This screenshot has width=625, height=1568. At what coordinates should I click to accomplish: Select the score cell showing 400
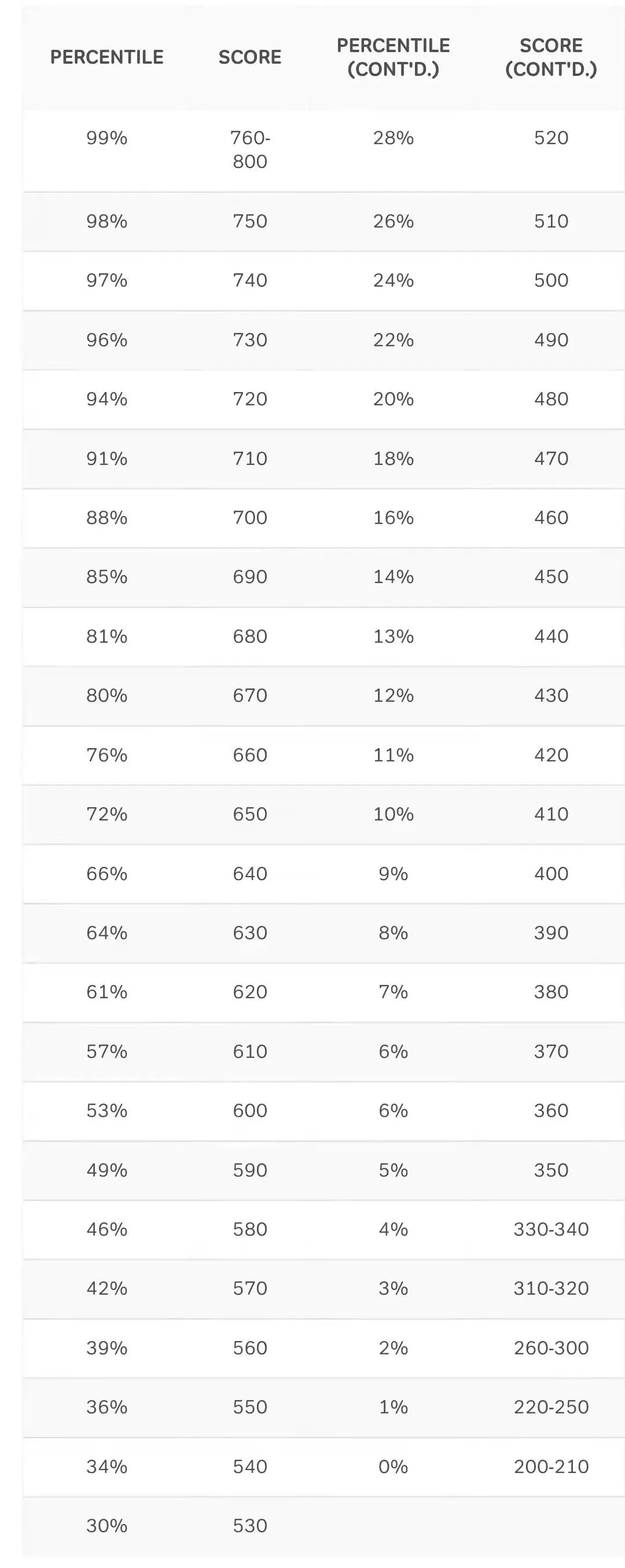coord(551,874)
